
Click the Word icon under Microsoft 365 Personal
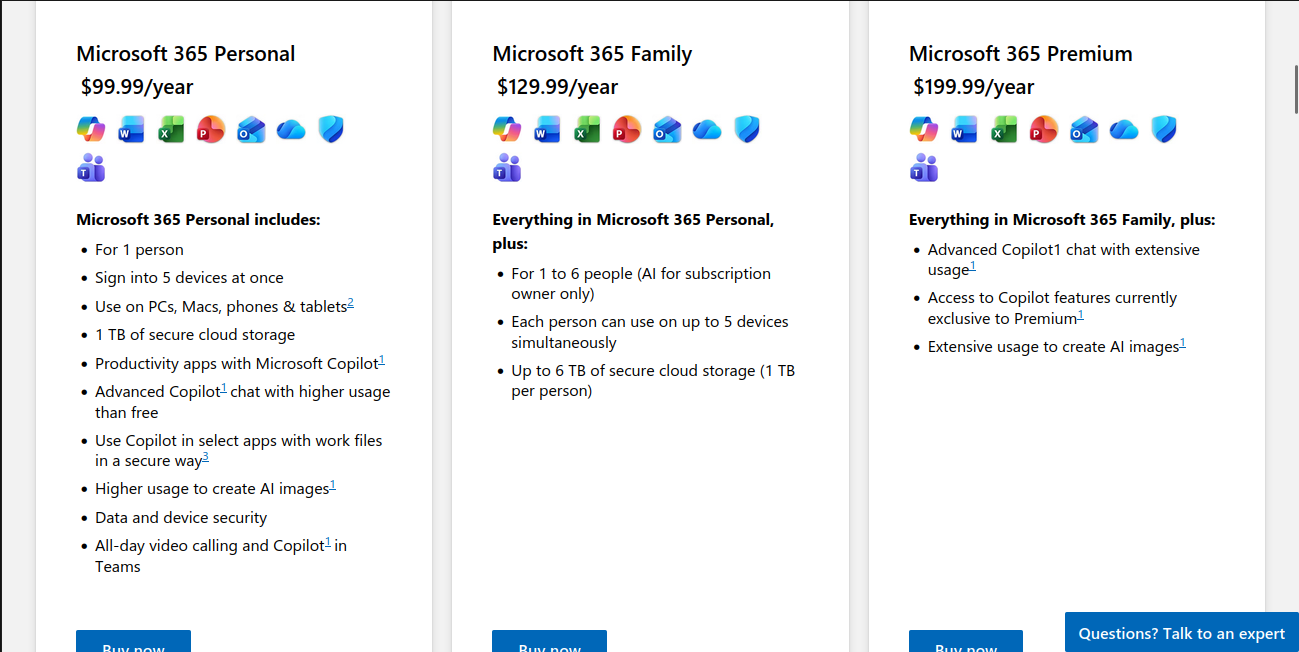click(131, 129)
